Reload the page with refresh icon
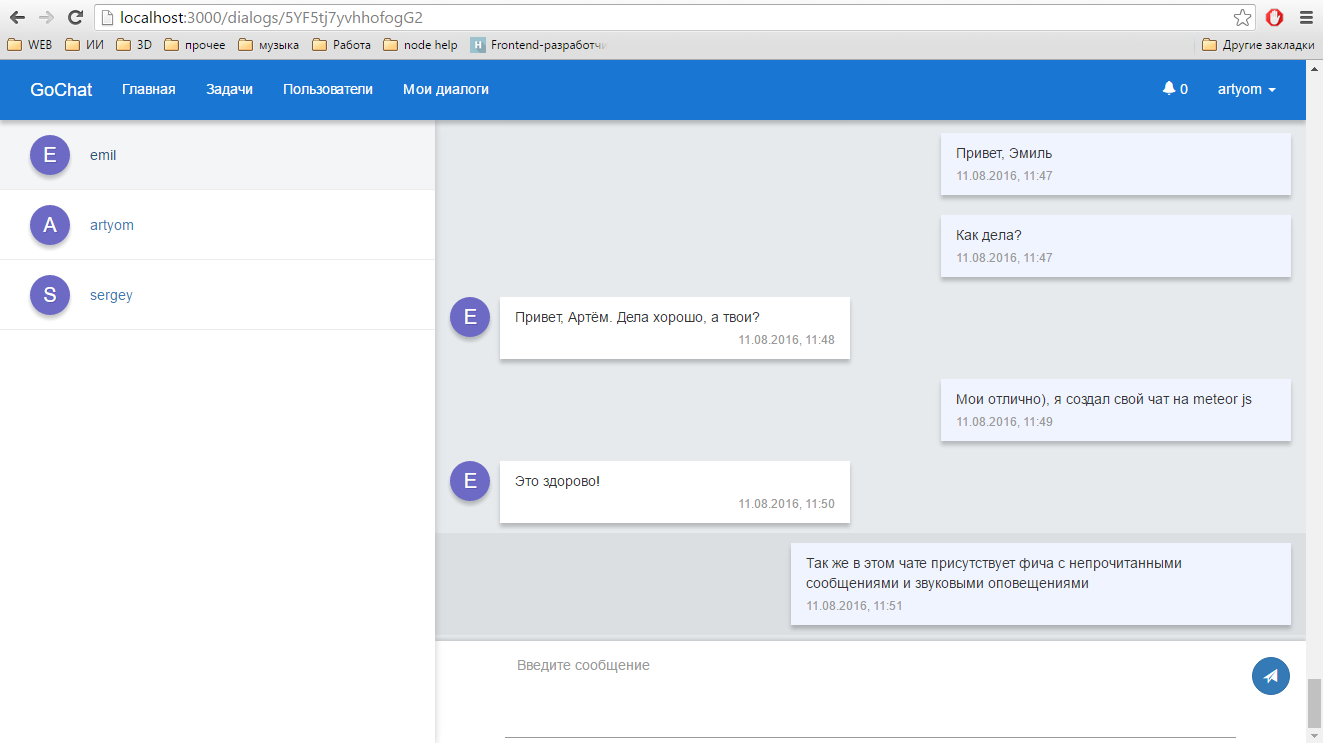Viewport: 1323px width, 743px height. (75, 17)
